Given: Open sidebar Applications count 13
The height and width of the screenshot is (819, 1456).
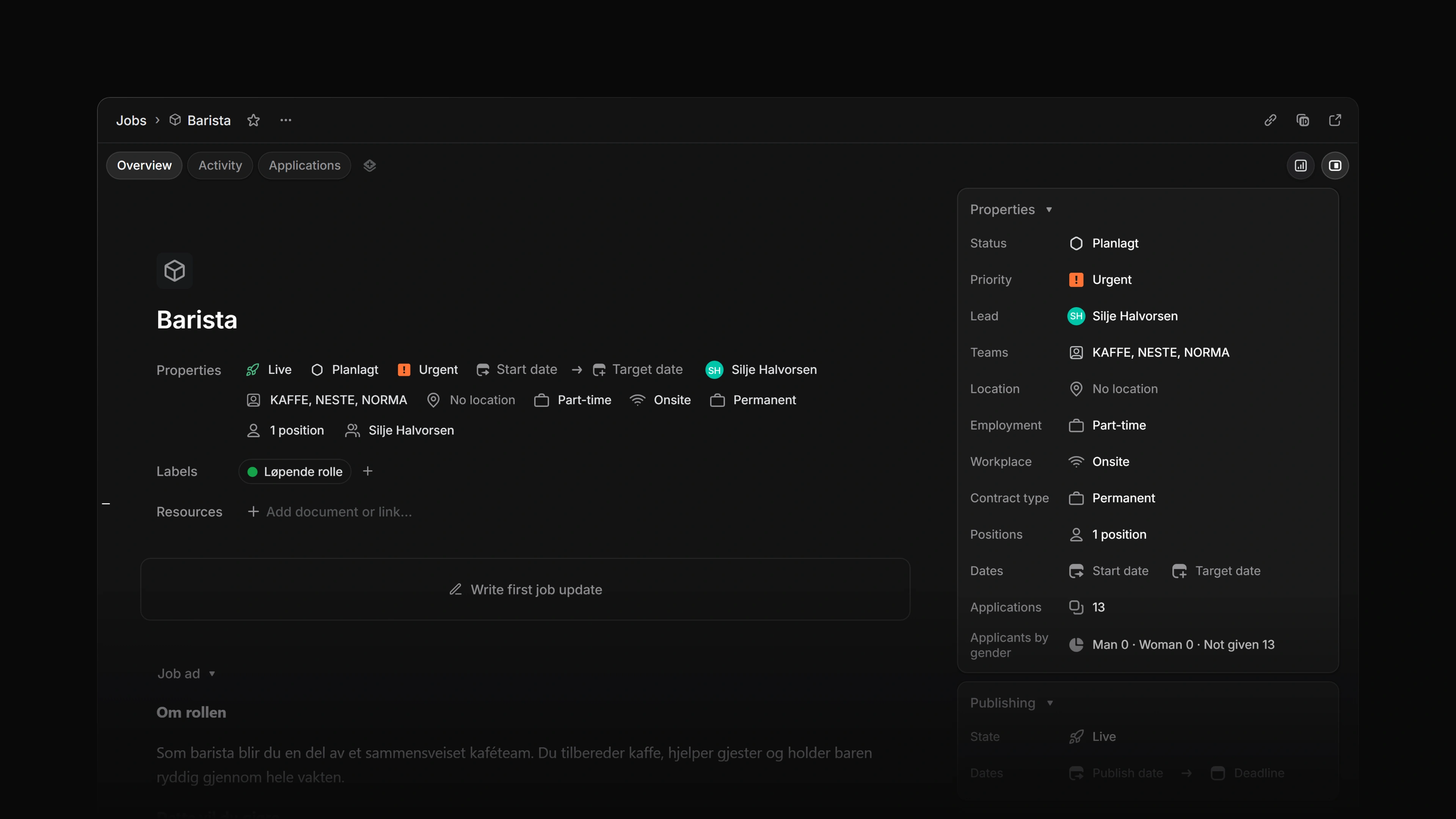Looking at the screenshot, I should [x=1087, y=607].
